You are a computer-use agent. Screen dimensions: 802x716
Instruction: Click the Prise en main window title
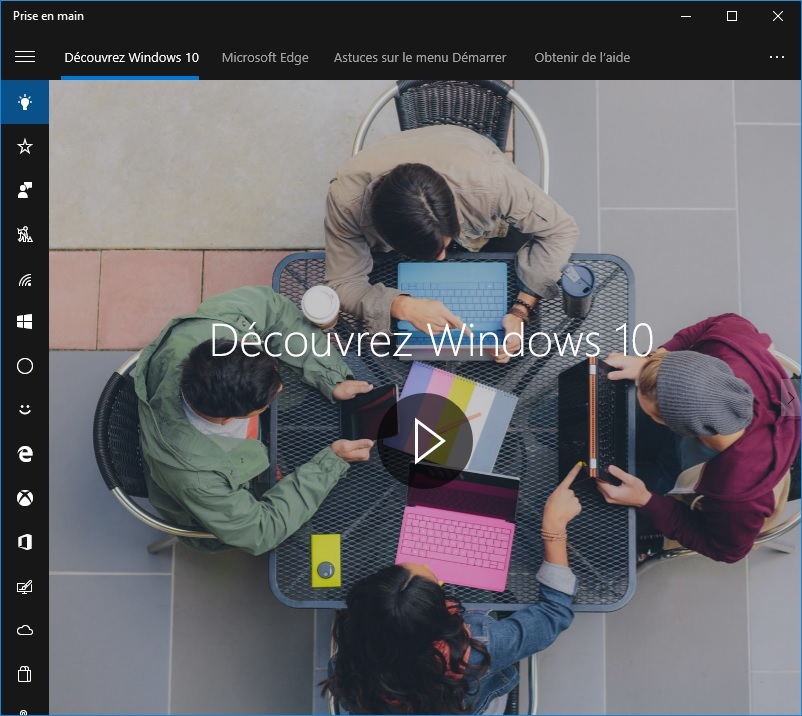[49, 16]
